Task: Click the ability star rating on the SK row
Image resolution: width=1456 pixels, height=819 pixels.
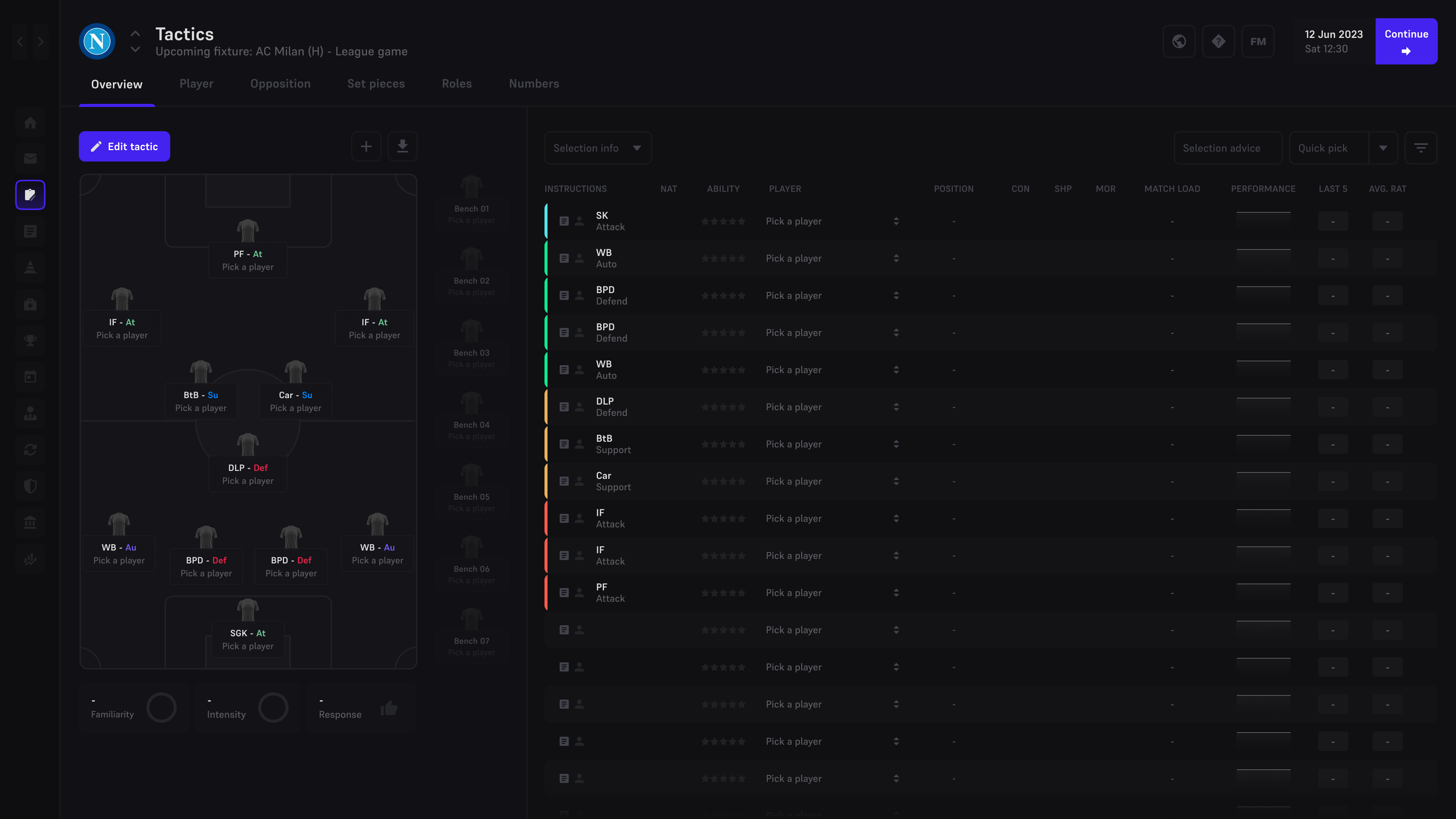Action: pyautogui.click(x=723, y=221)
